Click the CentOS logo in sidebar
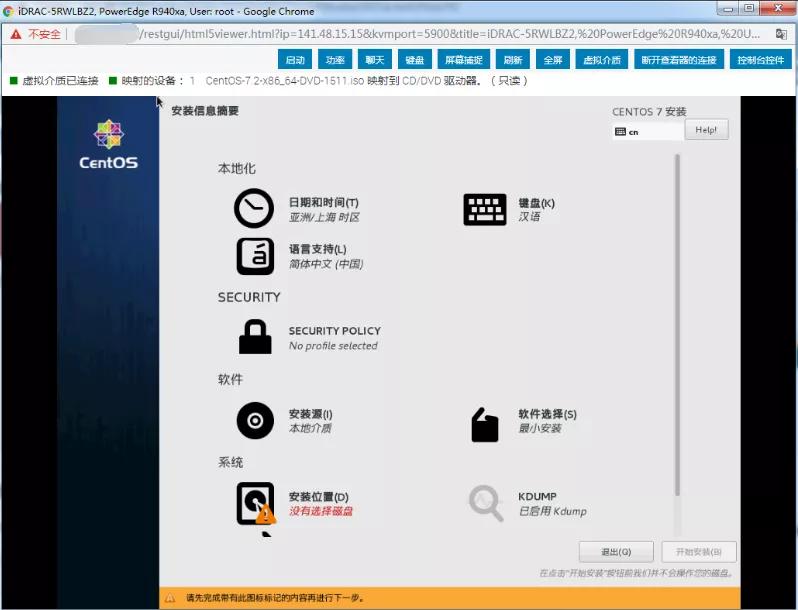The width and height of the screenshot is (798, 610). (108, 144)
